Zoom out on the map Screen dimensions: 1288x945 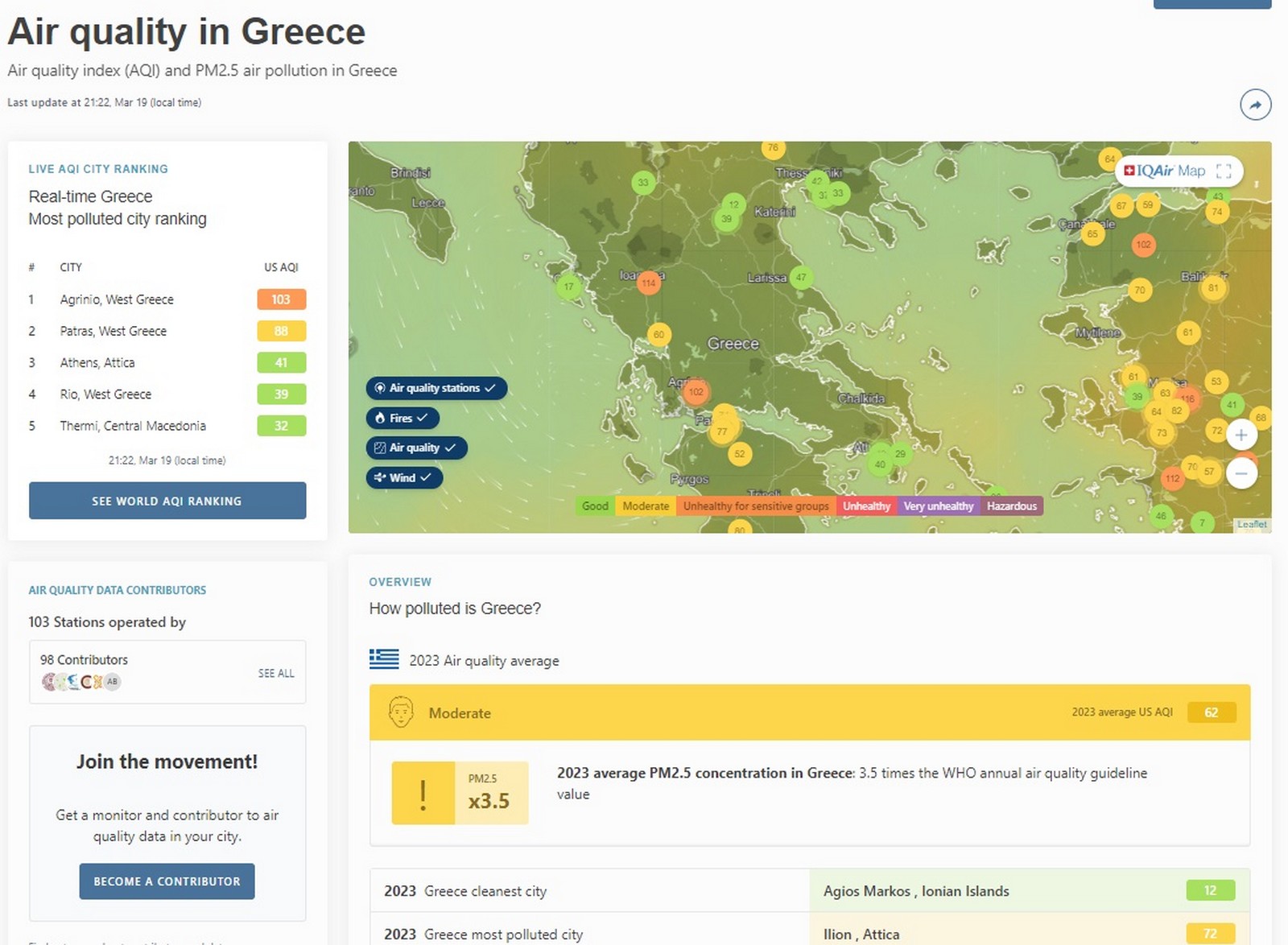click(x=1241, y=473)
